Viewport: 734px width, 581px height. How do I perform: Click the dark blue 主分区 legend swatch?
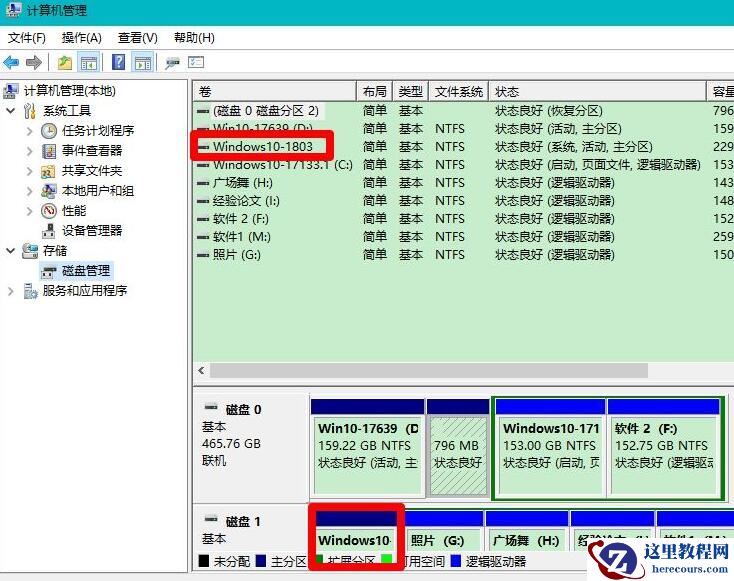pyautogui.click(x=261, y=561)
